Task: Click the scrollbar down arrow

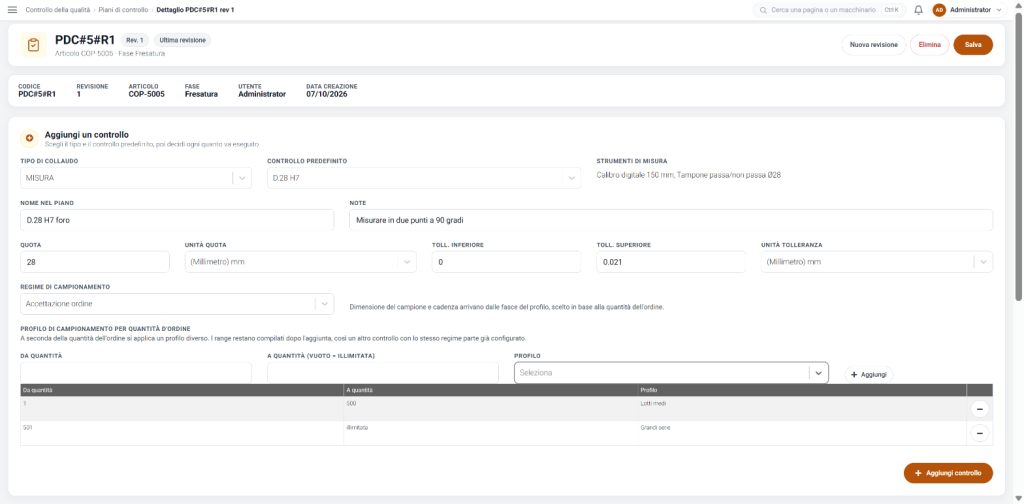Action: click(x=1019, y=499)
